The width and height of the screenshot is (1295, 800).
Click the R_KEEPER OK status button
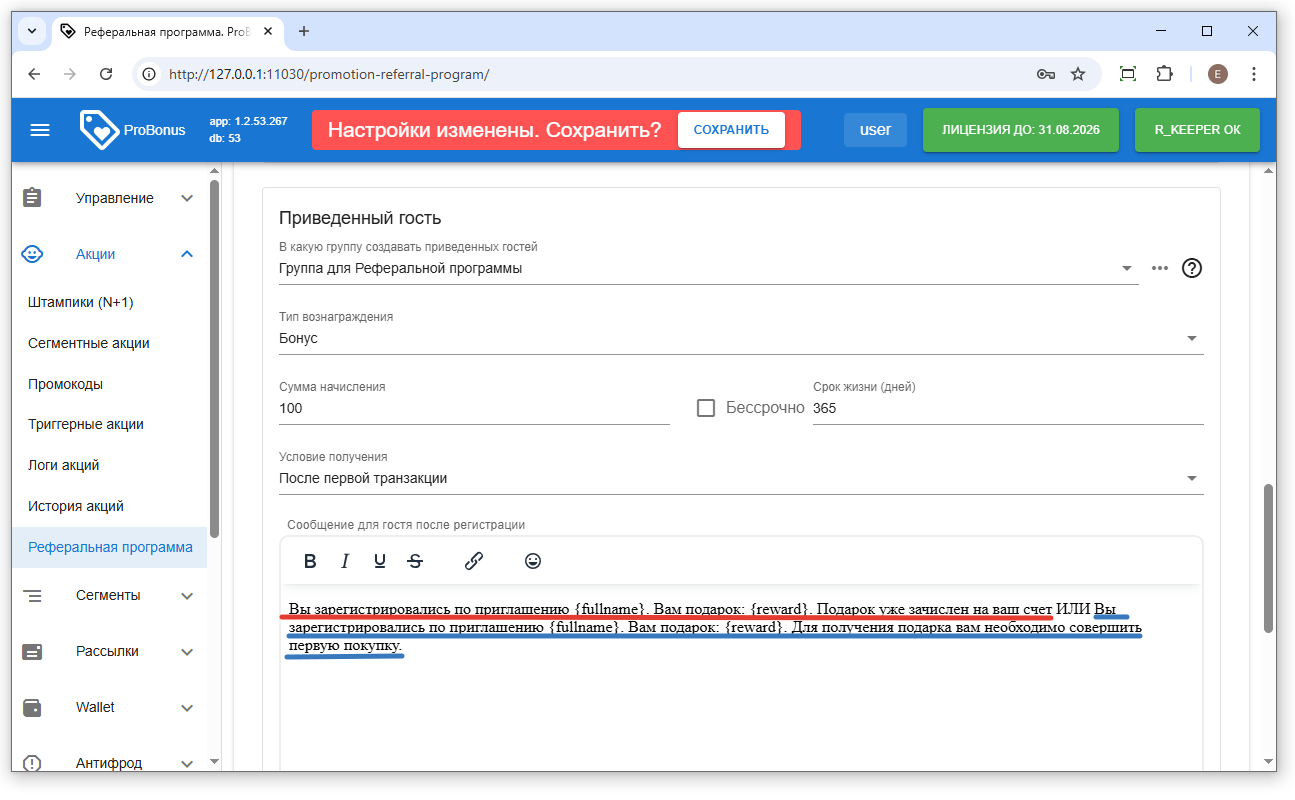click(1197, 130)
